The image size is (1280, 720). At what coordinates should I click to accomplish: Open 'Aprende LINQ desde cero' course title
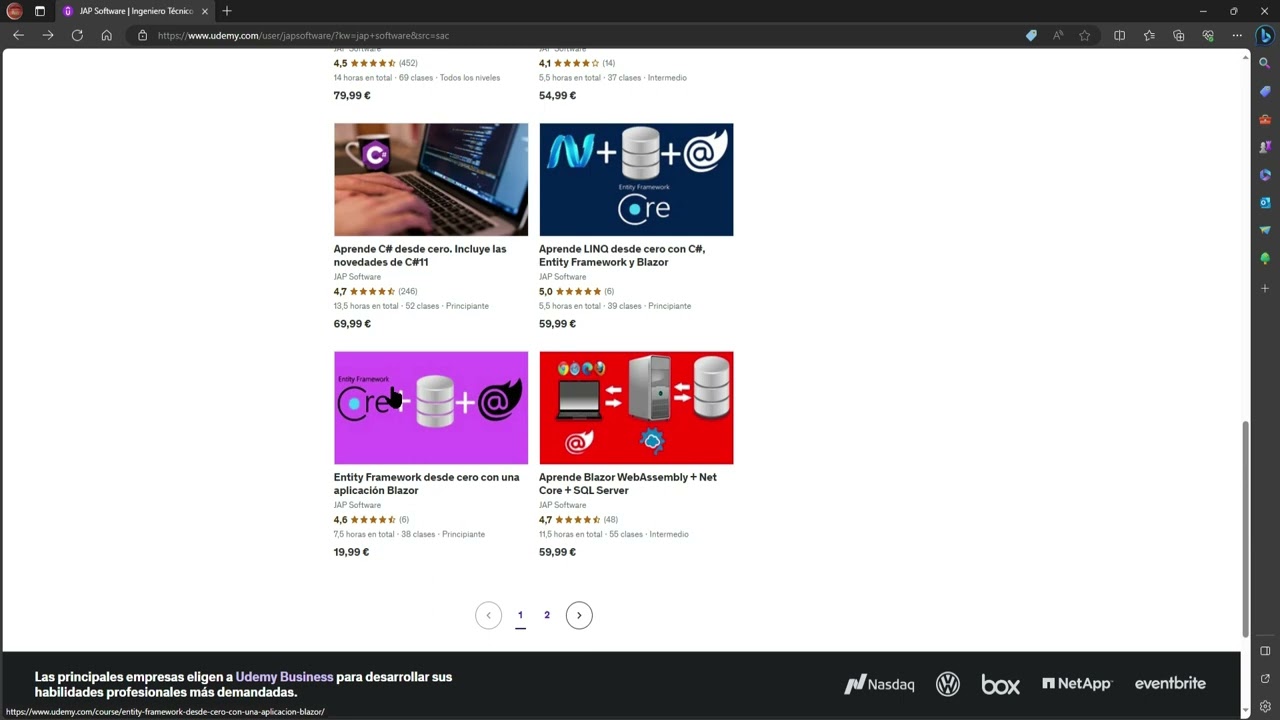(622, 255)
